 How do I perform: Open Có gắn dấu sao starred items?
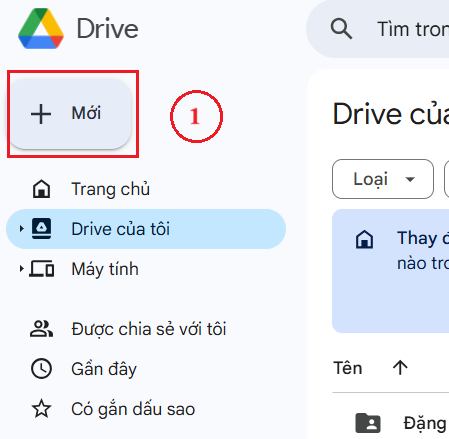click(x=146, y=409)
